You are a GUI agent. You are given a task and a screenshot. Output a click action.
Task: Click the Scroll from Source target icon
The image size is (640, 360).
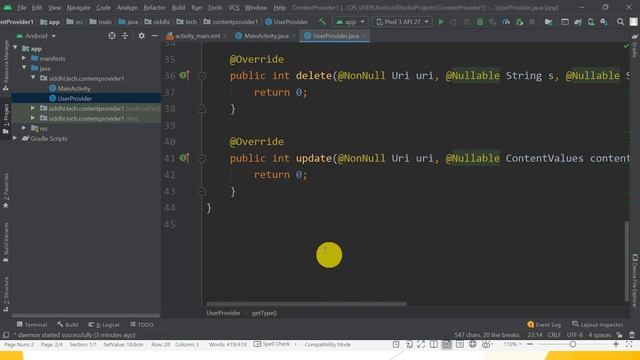(x=112, y=36)
